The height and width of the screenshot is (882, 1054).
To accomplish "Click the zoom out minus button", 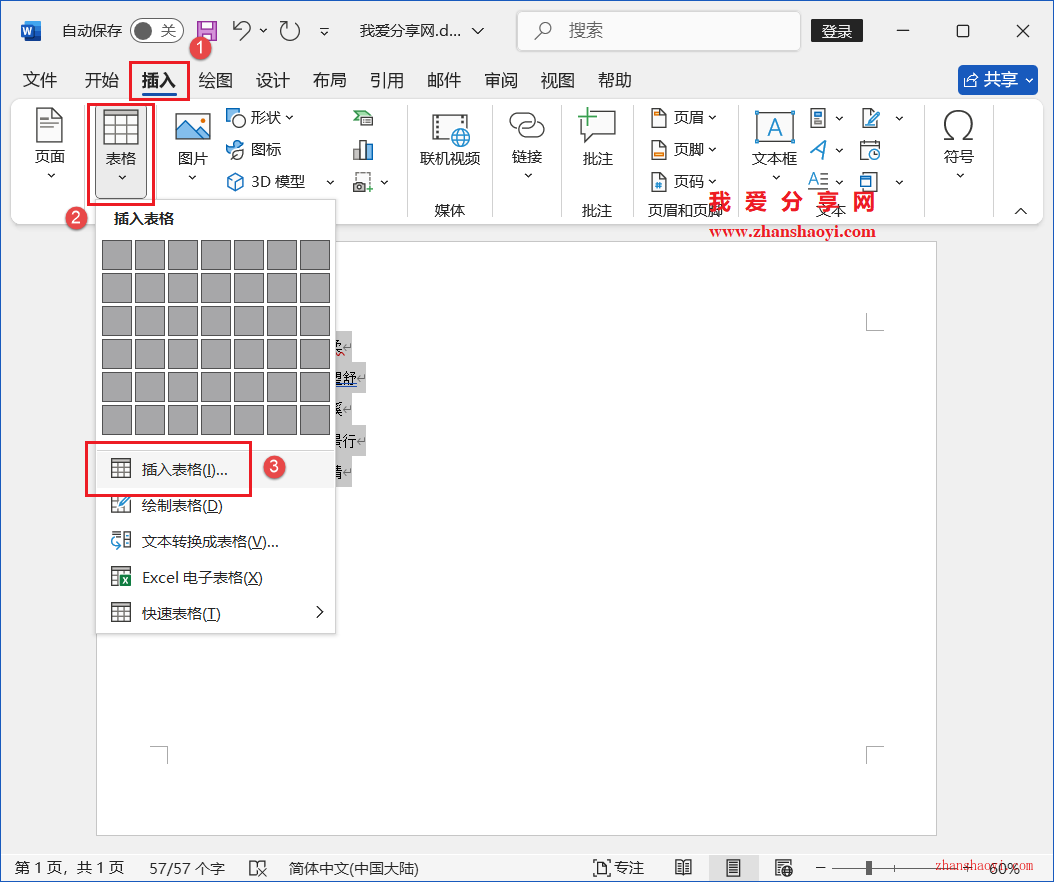I will coord(820,868).
